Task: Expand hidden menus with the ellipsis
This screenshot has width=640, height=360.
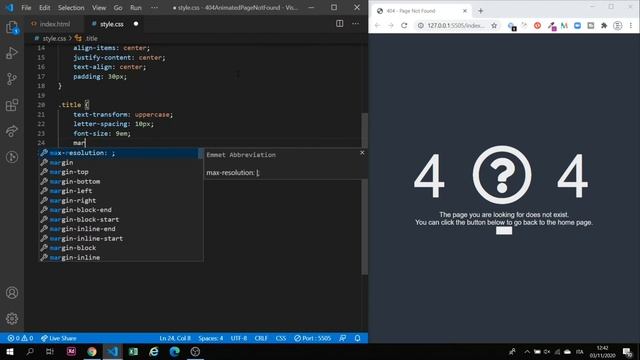Action: pos(154,8)
